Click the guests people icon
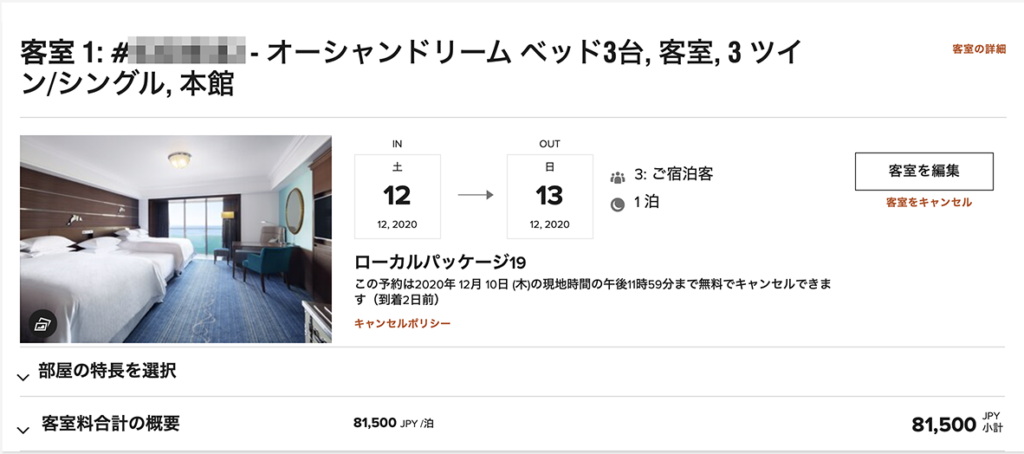This screenshot has width=1024, height=454. (x=617, y=177)
